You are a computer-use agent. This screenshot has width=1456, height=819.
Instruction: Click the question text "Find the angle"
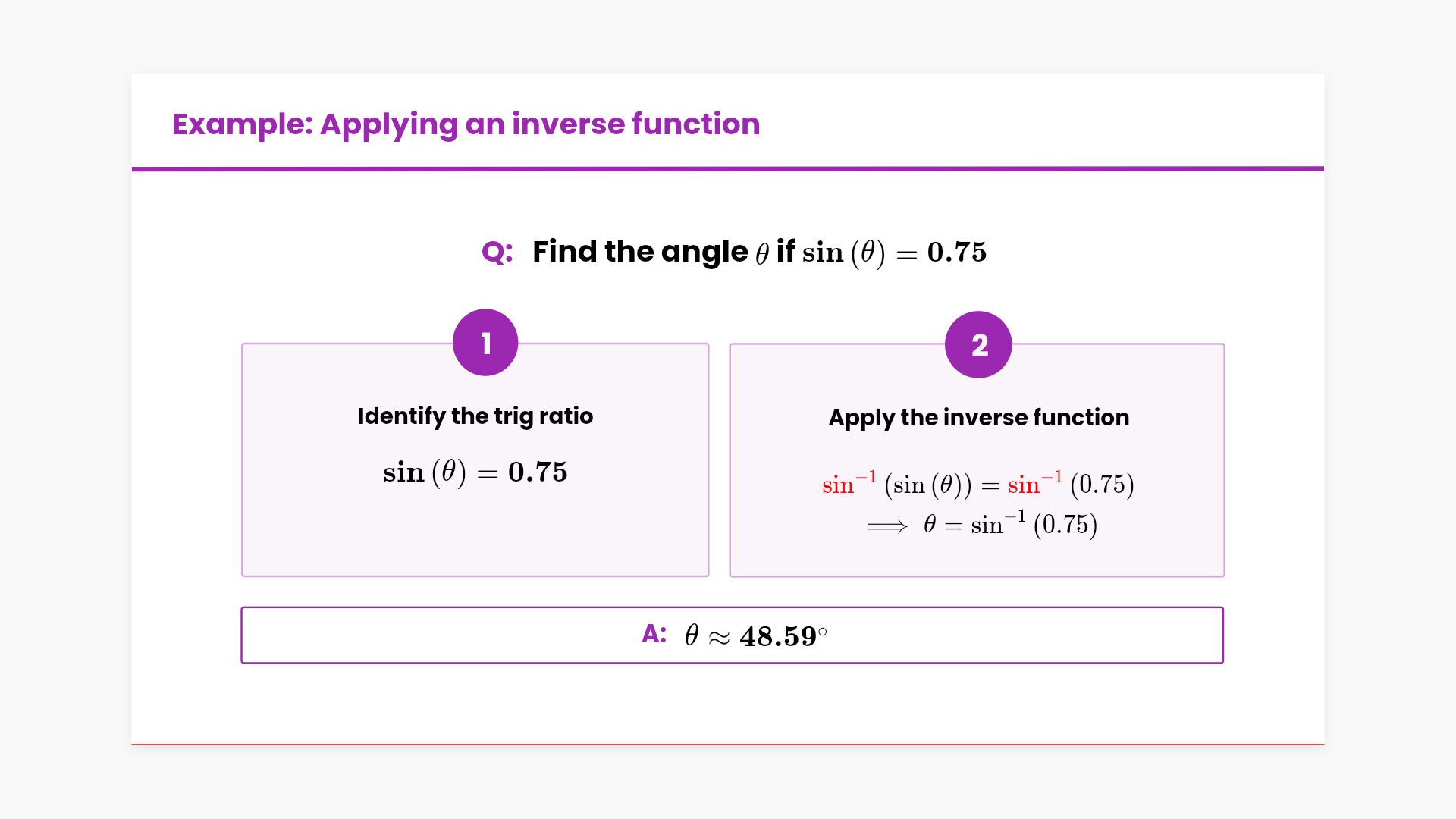coord(640,252)
